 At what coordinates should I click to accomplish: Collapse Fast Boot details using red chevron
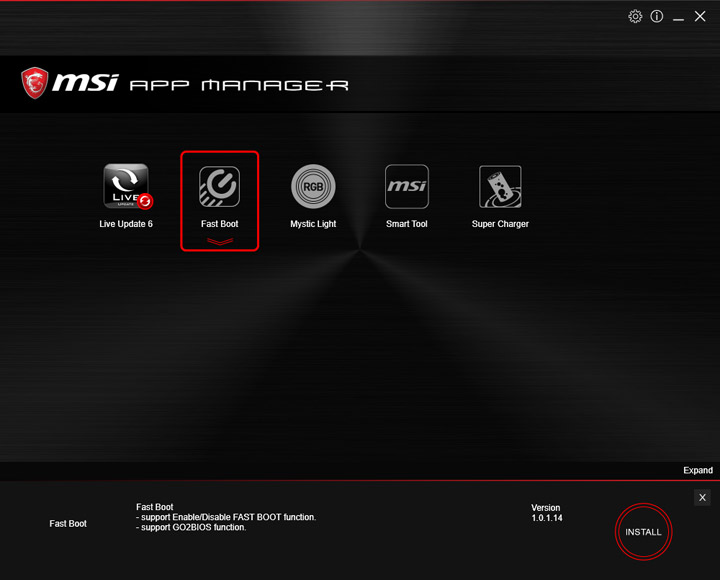tap(219, 241)
